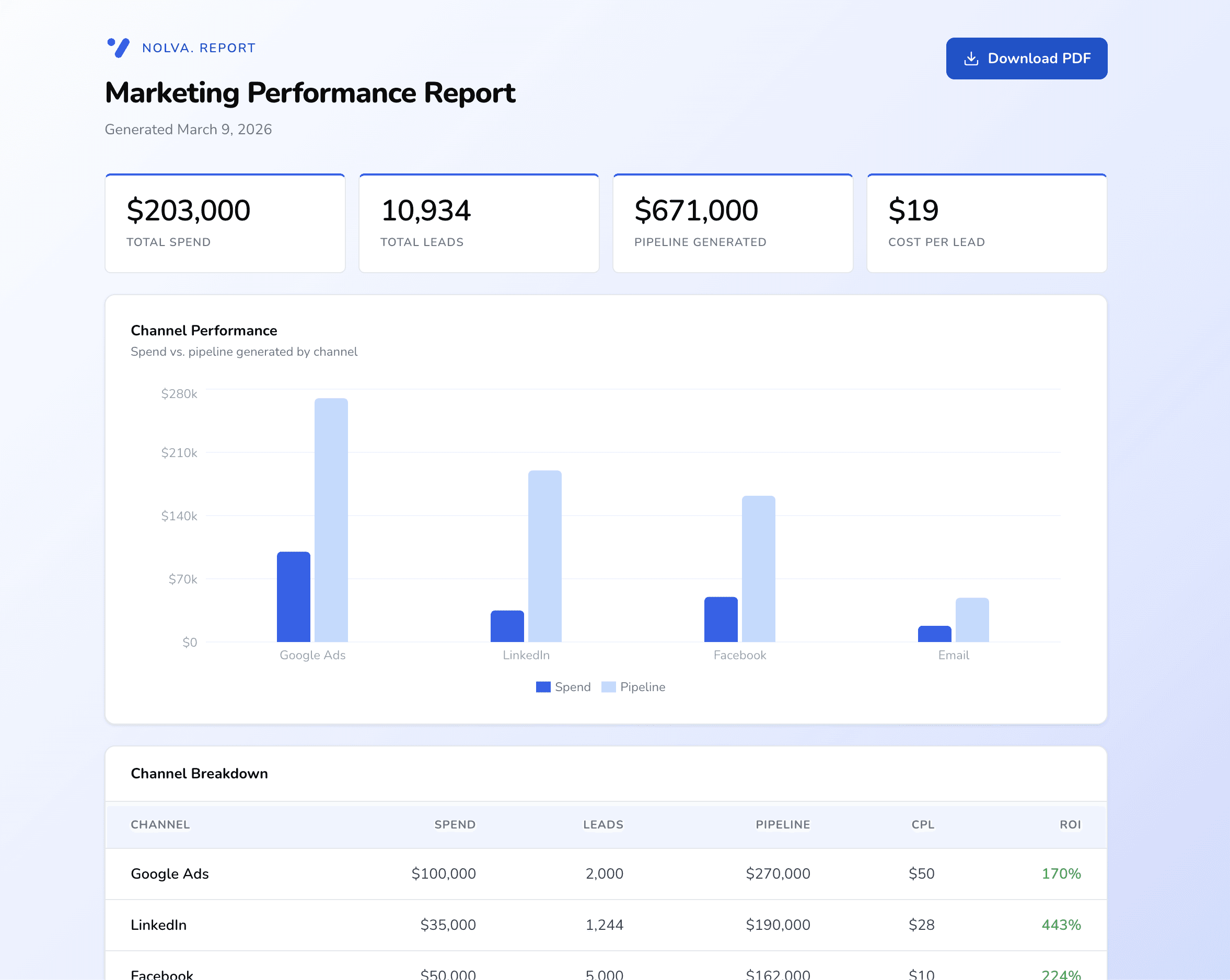Sort the table by the SPEND column

point(455,824)
